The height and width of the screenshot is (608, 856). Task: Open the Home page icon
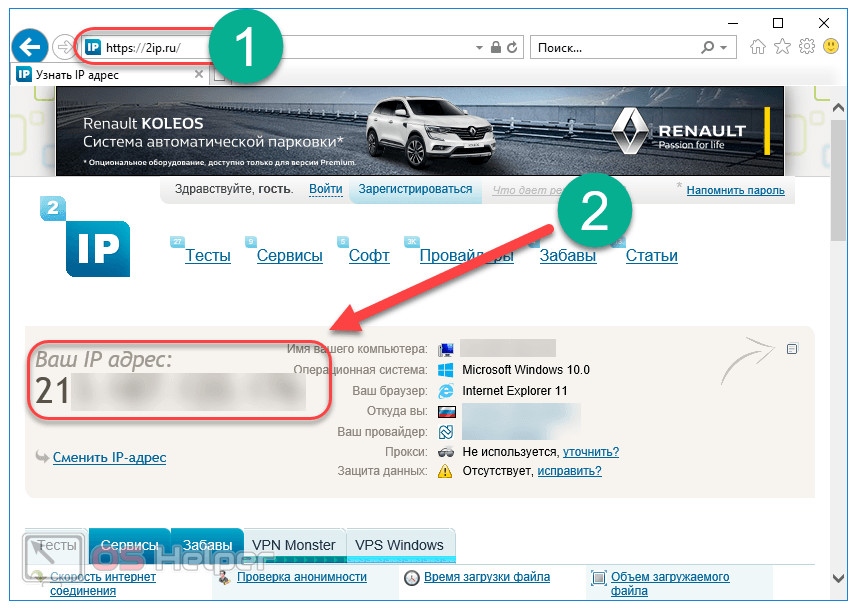tap(758, 47)
